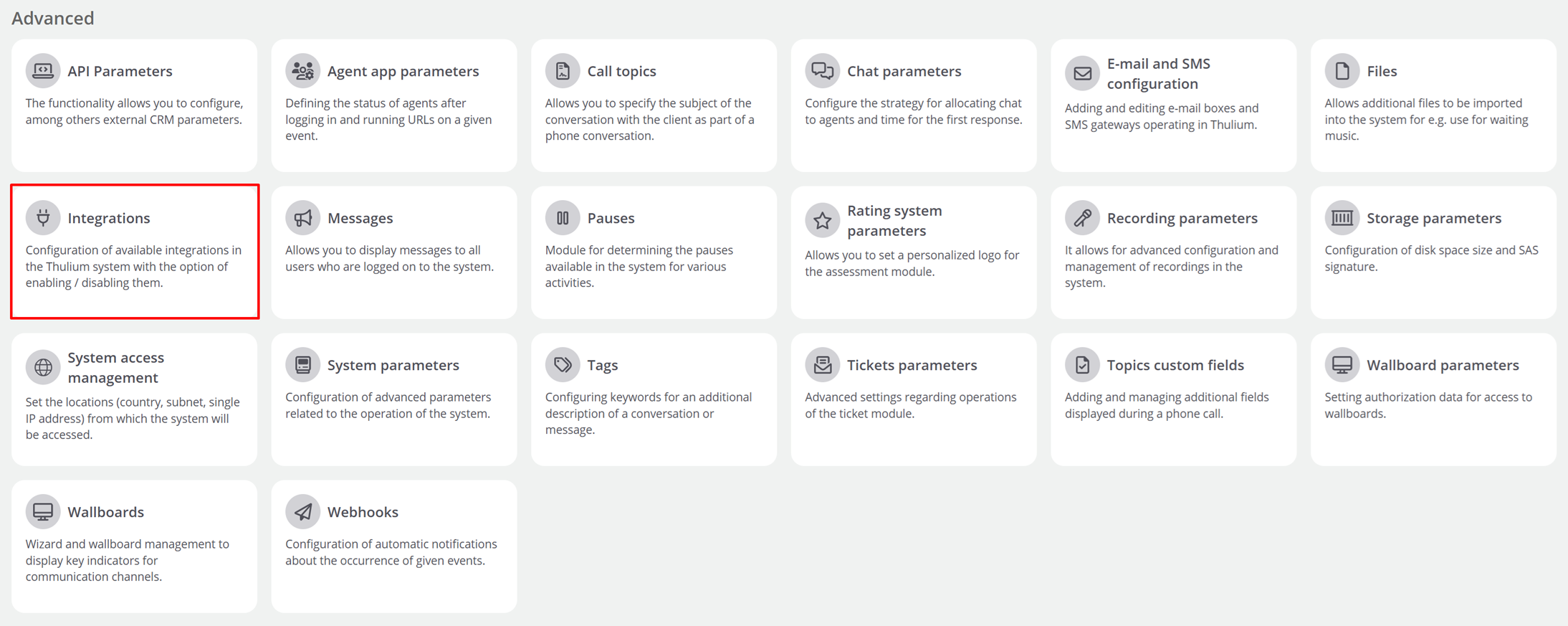Open the Files settings title
Screen dimensions: 1568x626
coord(1381,71)
